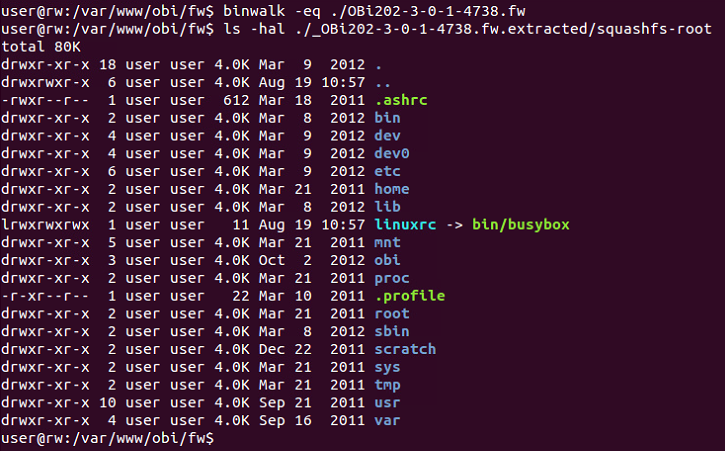Viewport: 725px width, 451px height.
Task: Select the sys directory name
Action: point(387,367)
